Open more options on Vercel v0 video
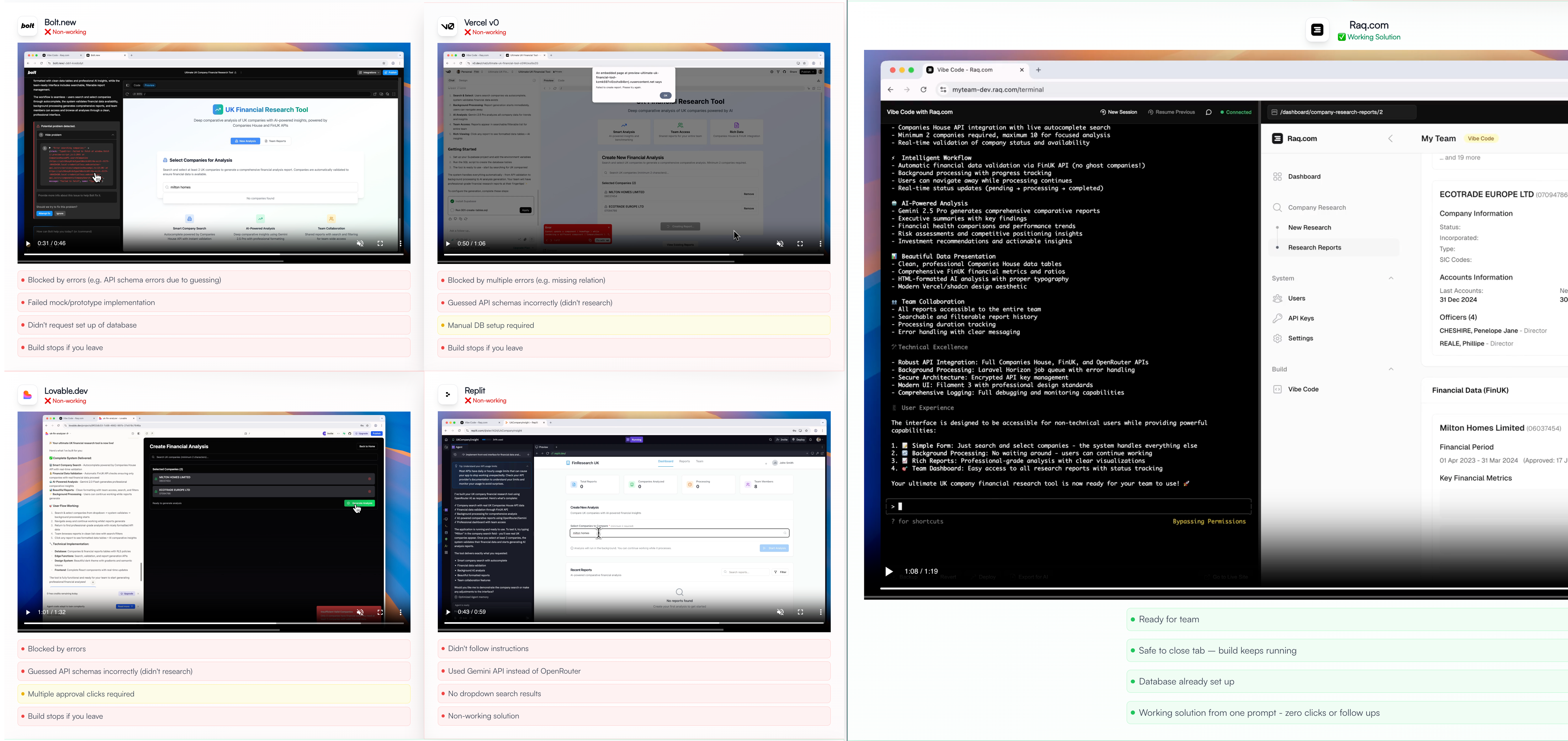The height and width of the screenshot is (741, 1568). click(x=820, y=244)
